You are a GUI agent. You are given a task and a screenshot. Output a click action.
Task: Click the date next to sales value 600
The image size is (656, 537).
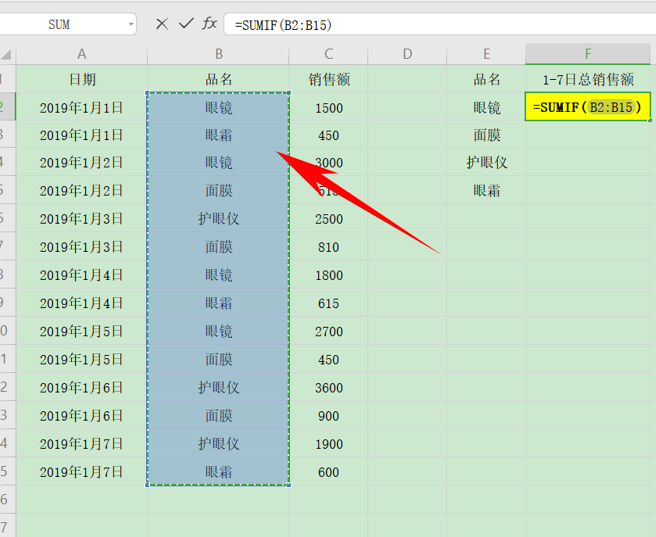[82, 472]
